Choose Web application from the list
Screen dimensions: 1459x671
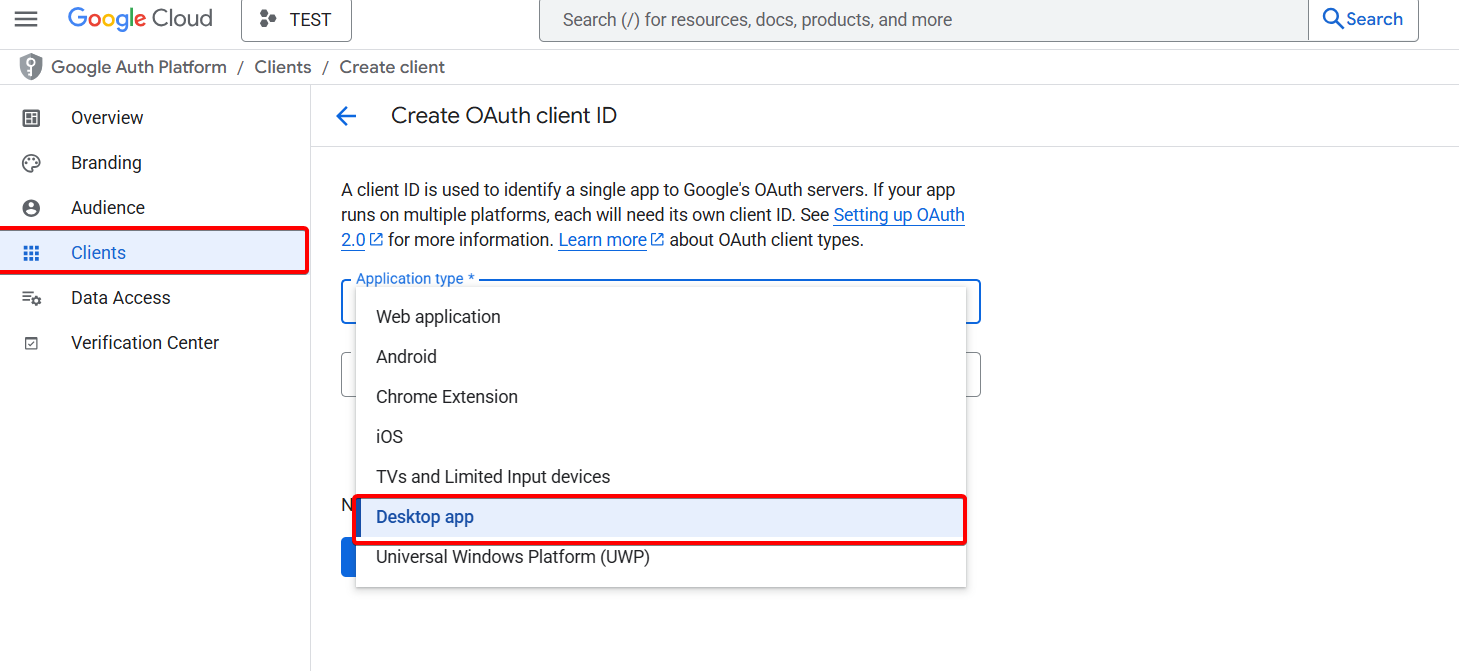coord(661,317)
